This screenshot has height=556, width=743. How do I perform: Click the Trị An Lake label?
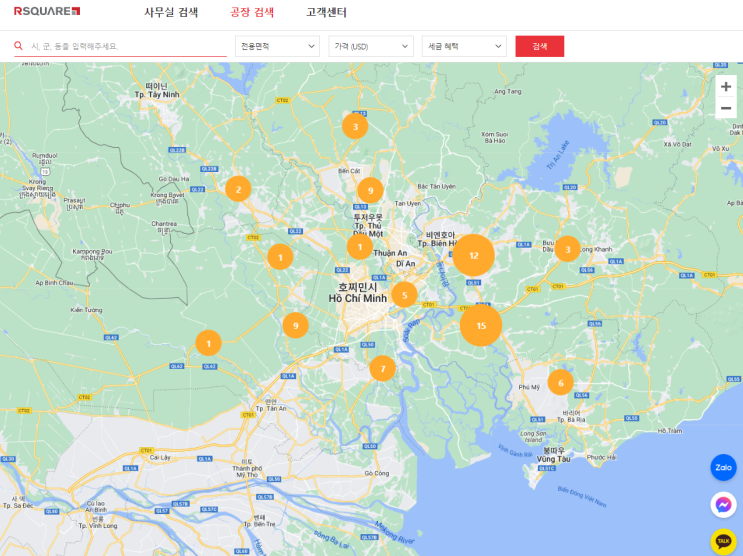pyautogui.click(x=558, y=155)
